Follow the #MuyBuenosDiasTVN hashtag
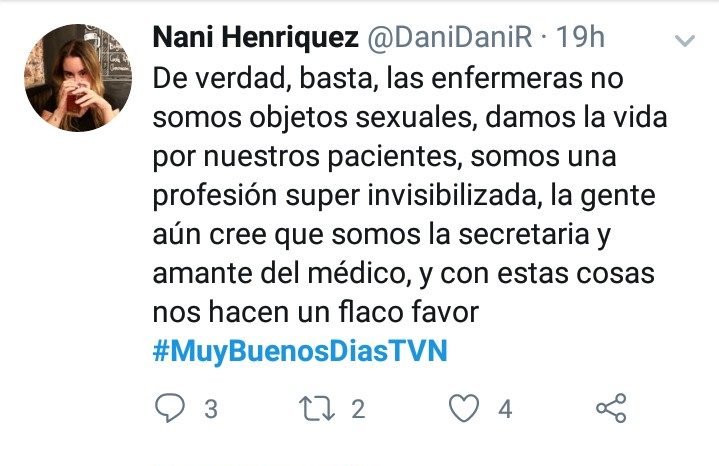This screenshot has width=719, height=466. [300, 351]
